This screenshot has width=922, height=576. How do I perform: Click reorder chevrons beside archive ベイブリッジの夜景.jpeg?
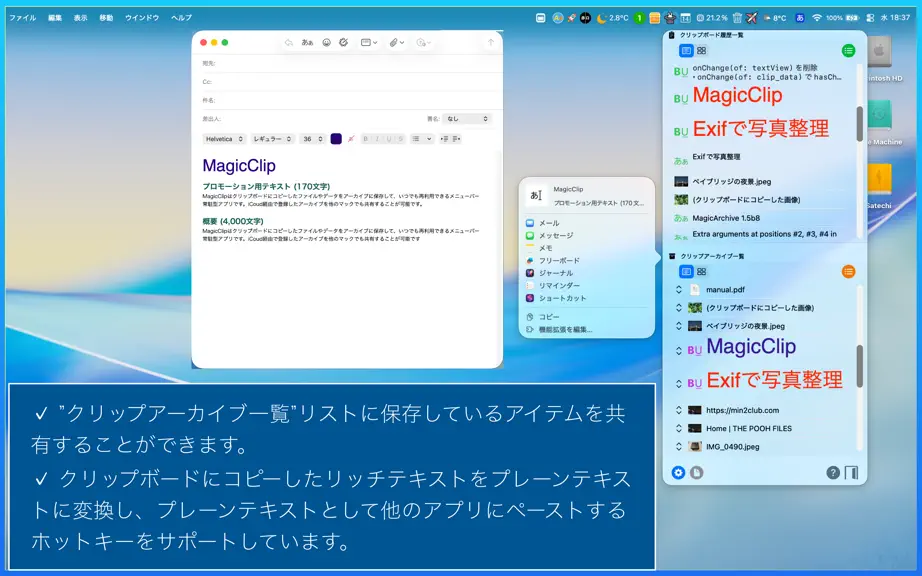coord(679,326)
